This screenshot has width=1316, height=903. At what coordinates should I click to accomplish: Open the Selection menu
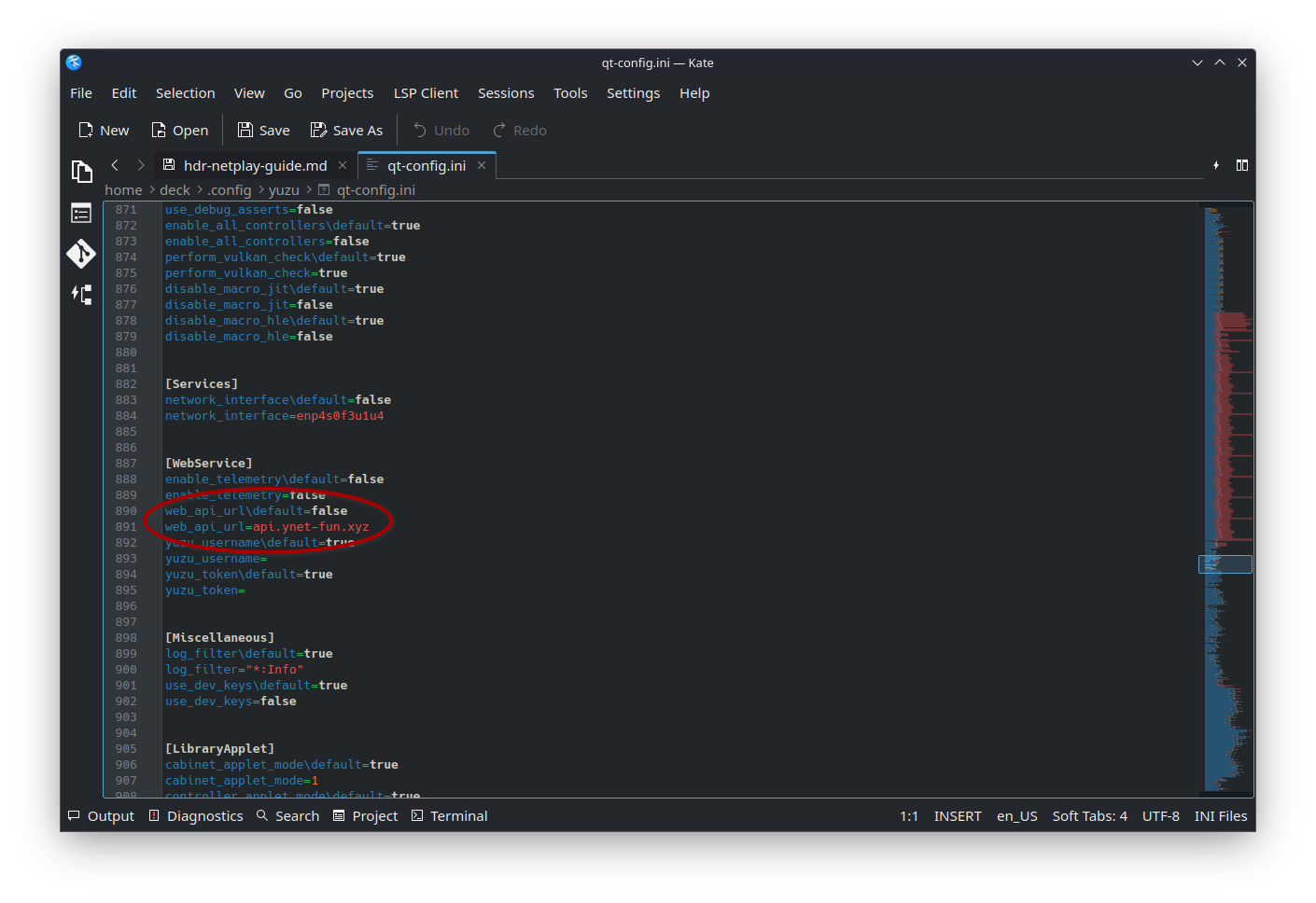pos(185,93)
